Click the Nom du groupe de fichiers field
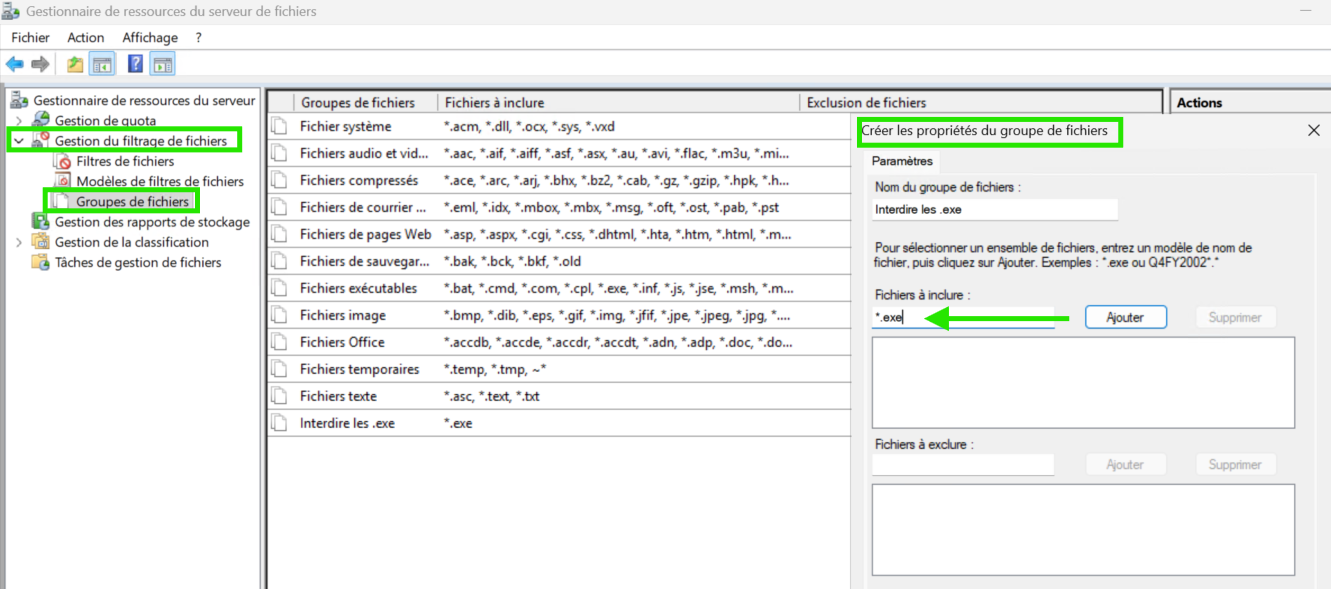Image resolution: width=1331 pixels, height=589 pixels. tap(994, 209)
